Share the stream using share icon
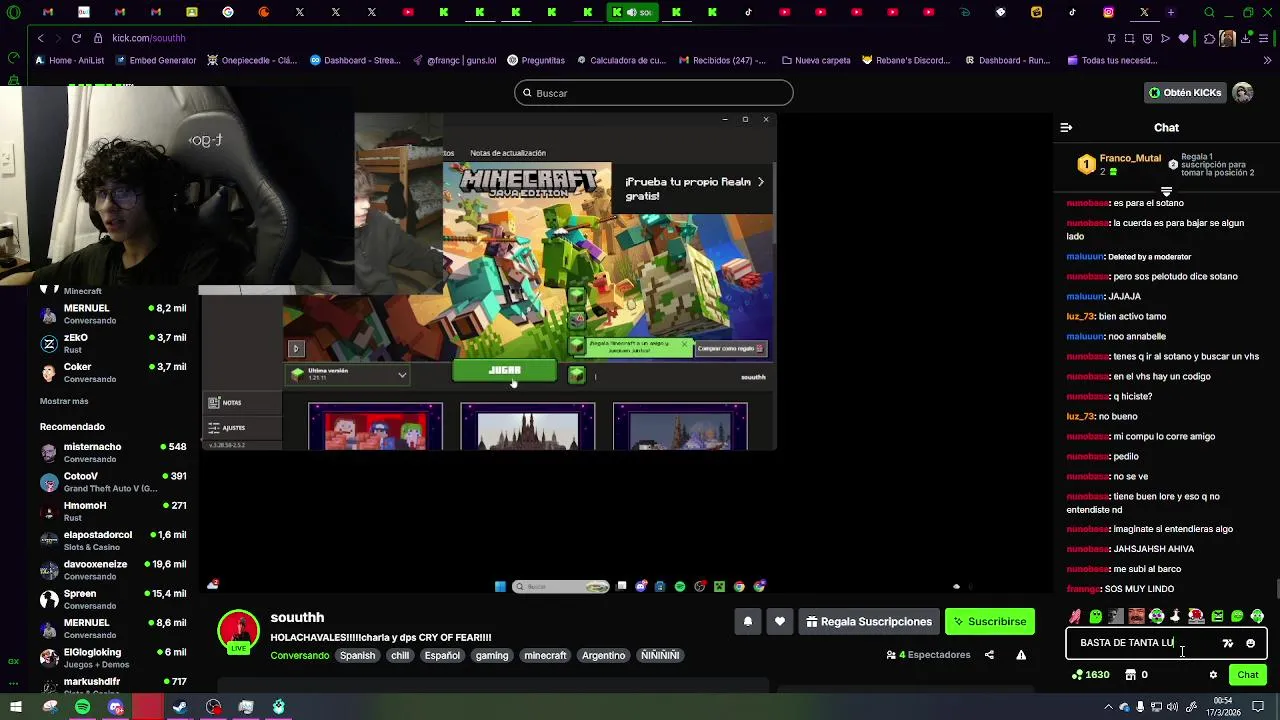This screenshot has height=720, width=1280. [x=989, y=655]
